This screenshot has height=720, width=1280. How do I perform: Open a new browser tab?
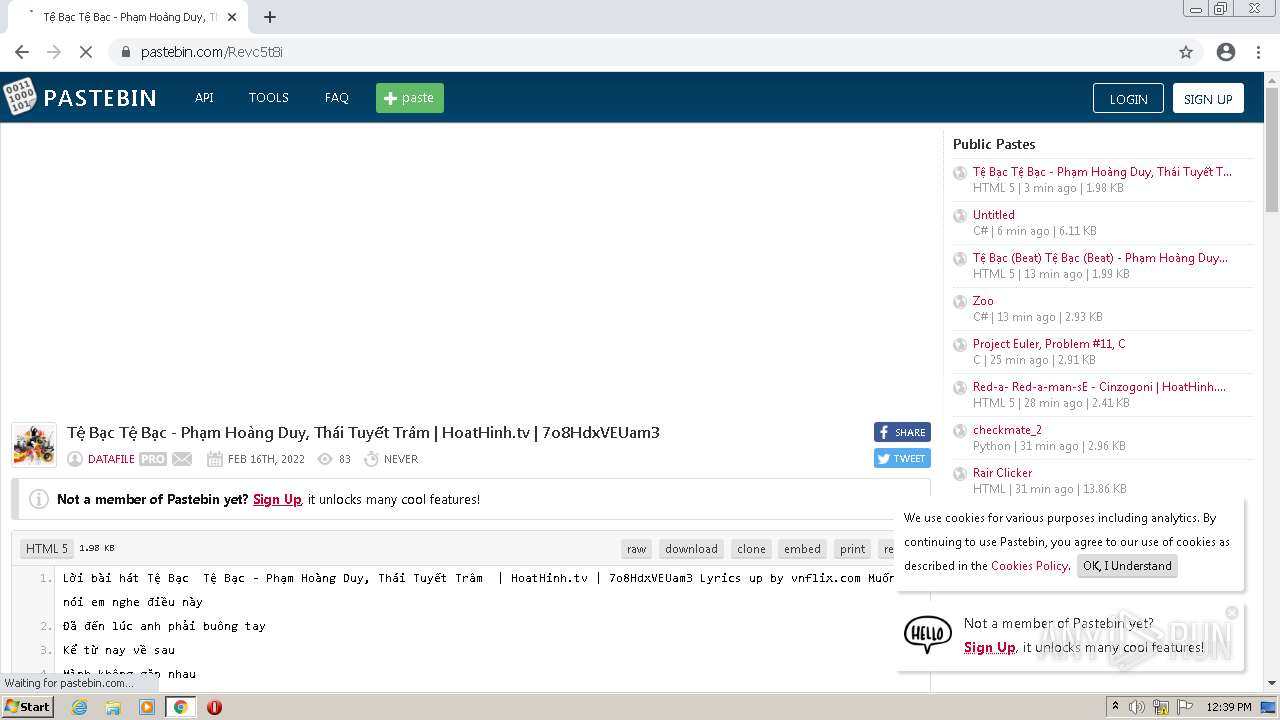pos(270,17)
